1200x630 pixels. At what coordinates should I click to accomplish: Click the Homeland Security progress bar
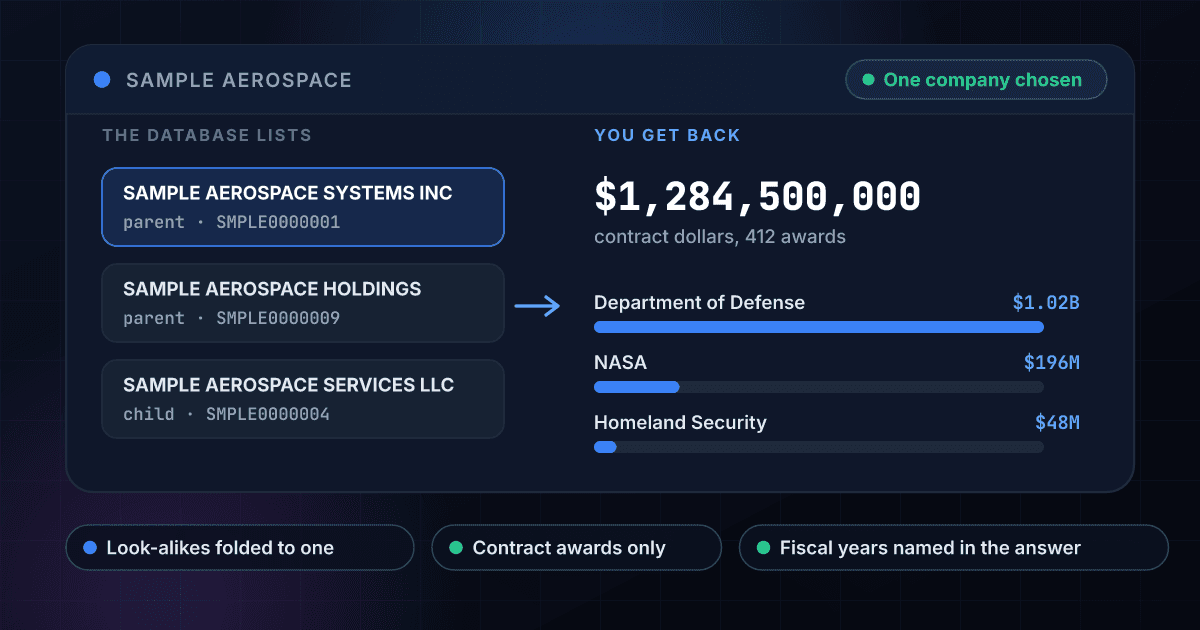[819, 447]
